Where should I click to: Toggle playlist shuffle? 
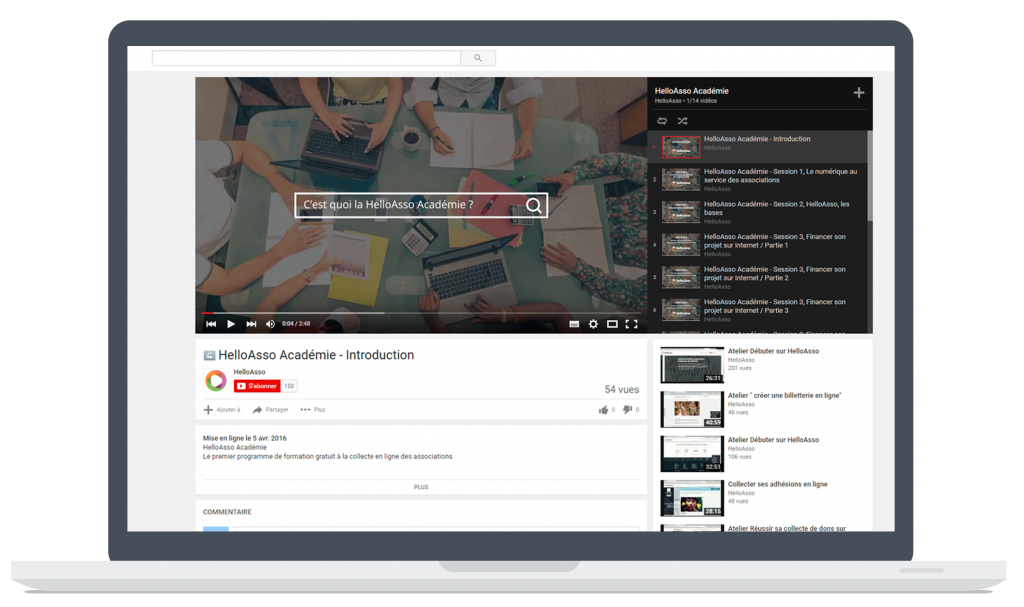point(682,121)
